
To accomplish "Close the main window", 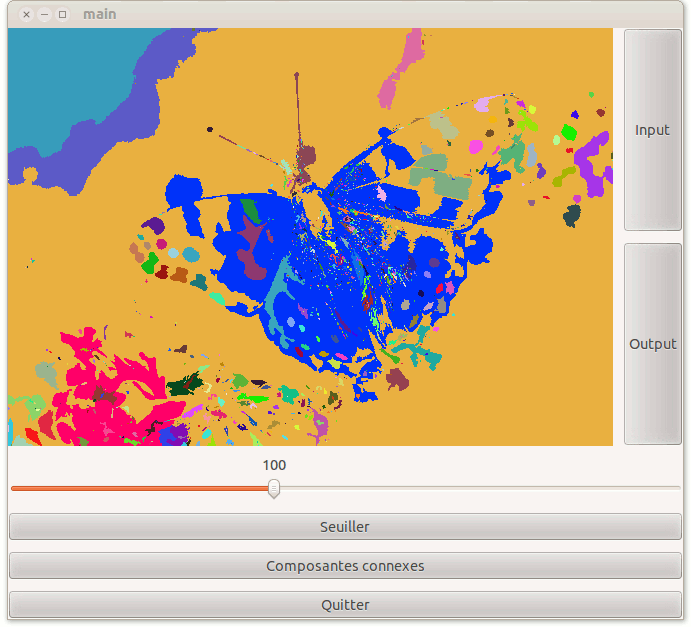I will pos(27,14).
